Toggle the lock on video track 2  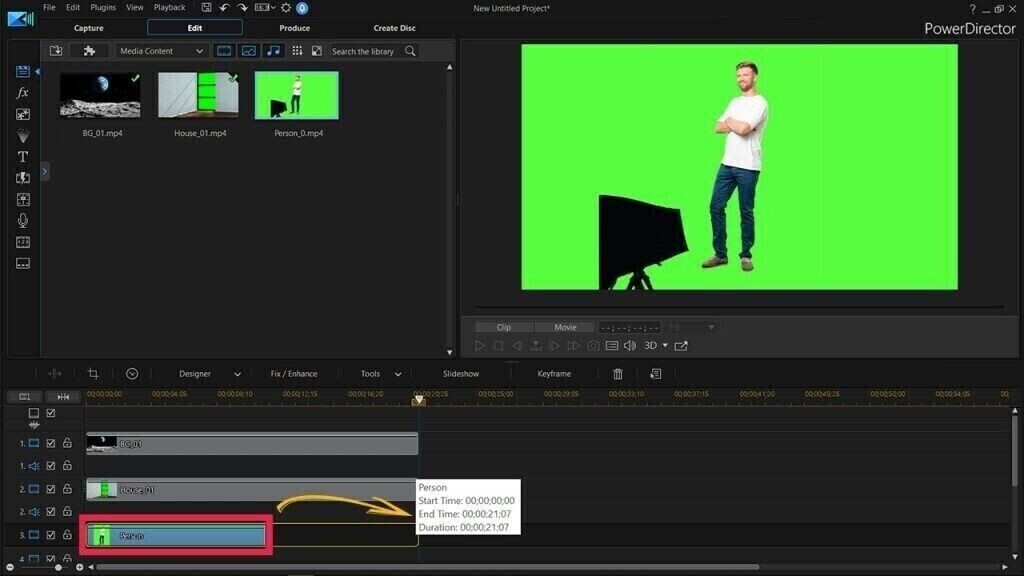[67, 489]
